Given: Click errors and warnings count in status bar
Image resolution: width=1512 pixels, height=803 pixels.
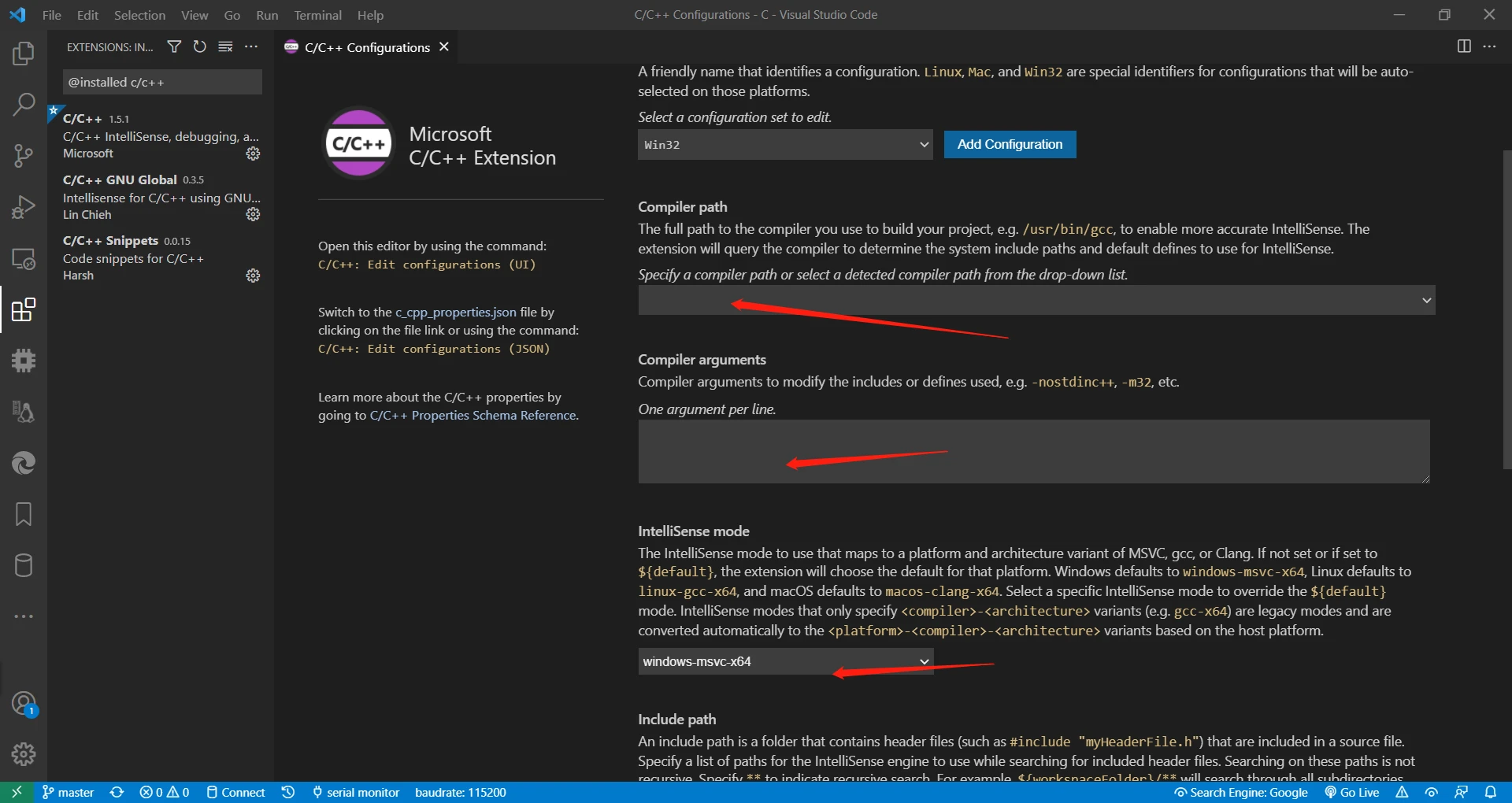Looking at the screenshot, I should [165, 792].
